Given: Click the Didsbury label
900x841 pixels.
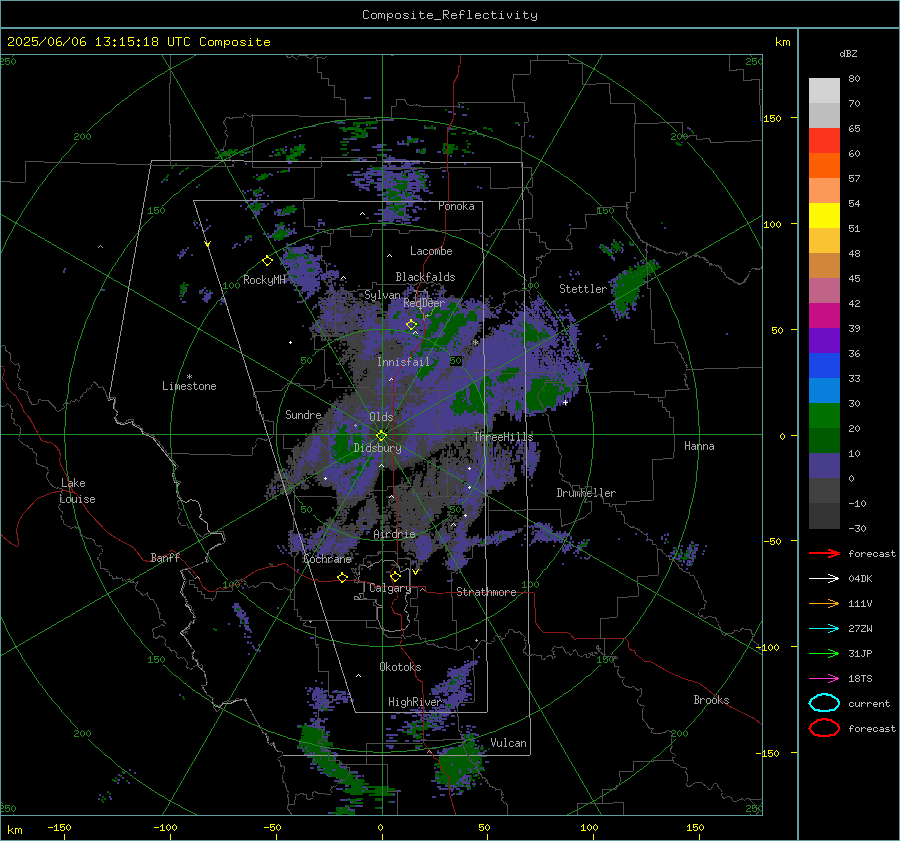Looking at the screenshot, I should (378, 448).
